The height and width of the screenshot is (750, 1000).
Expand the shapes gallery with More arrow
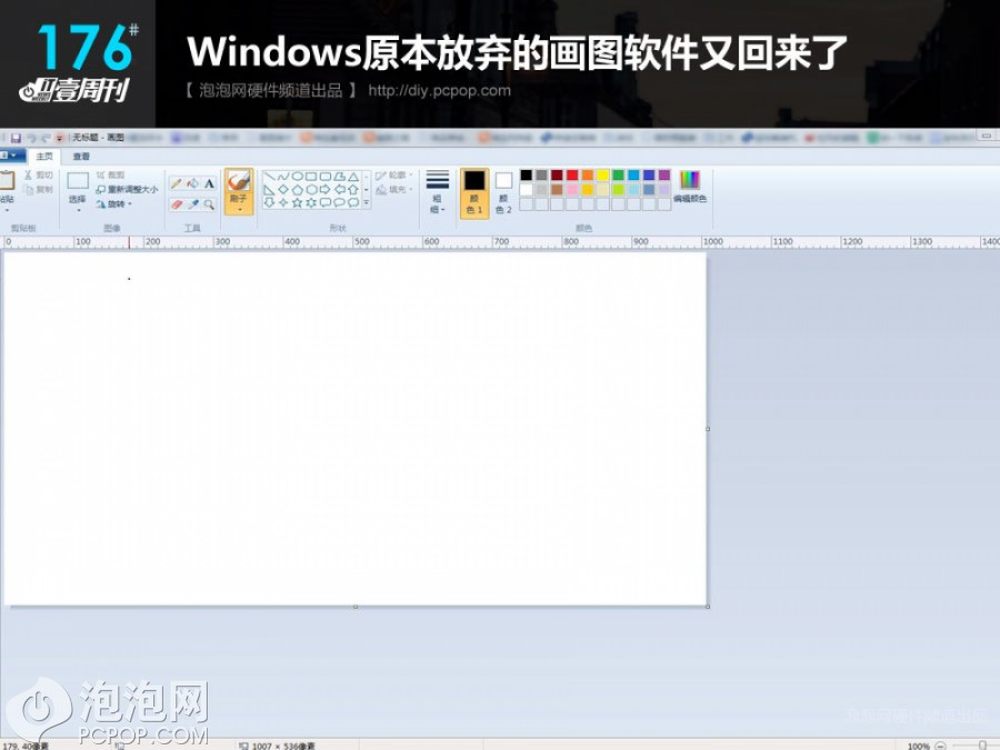pos(366,203)
